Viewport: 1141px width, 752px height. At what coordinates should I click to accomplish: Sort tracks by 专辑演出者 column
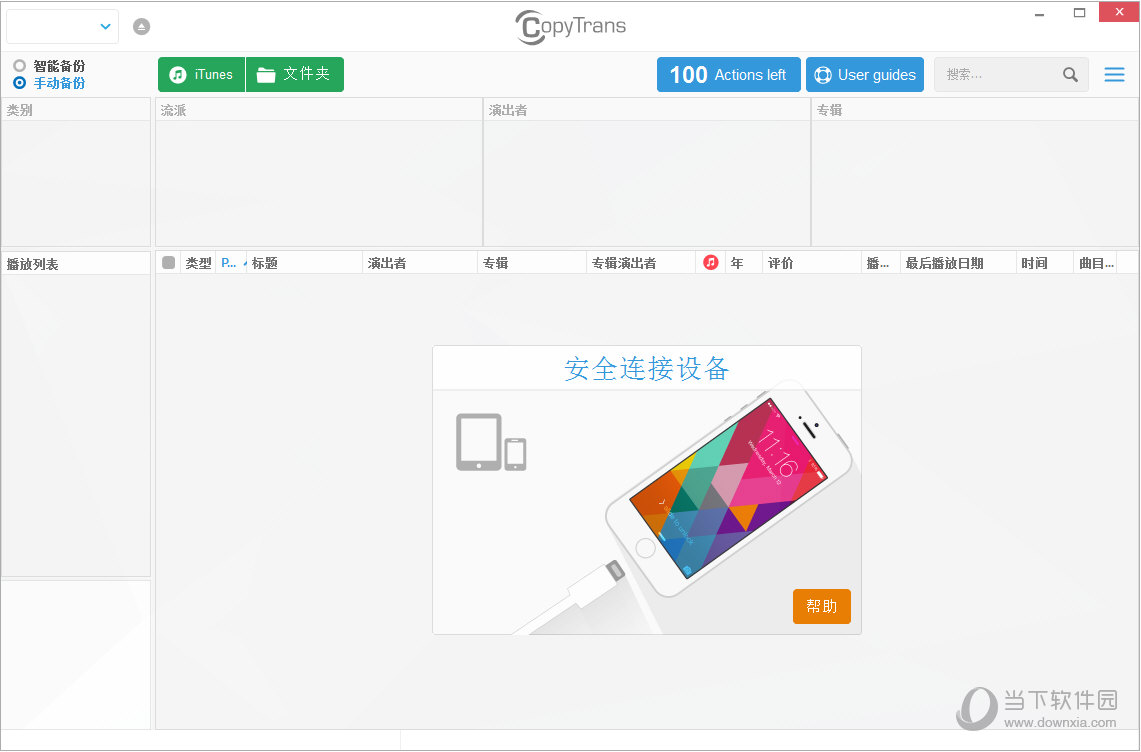641,263
